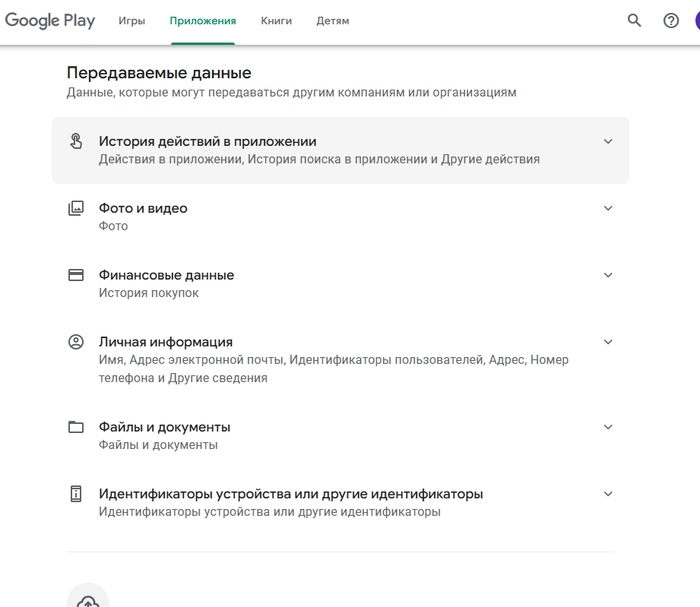This screenshot has width=700, height=607.
Task: Click the cloud upload icon at bottom
Action: (88, 600)
